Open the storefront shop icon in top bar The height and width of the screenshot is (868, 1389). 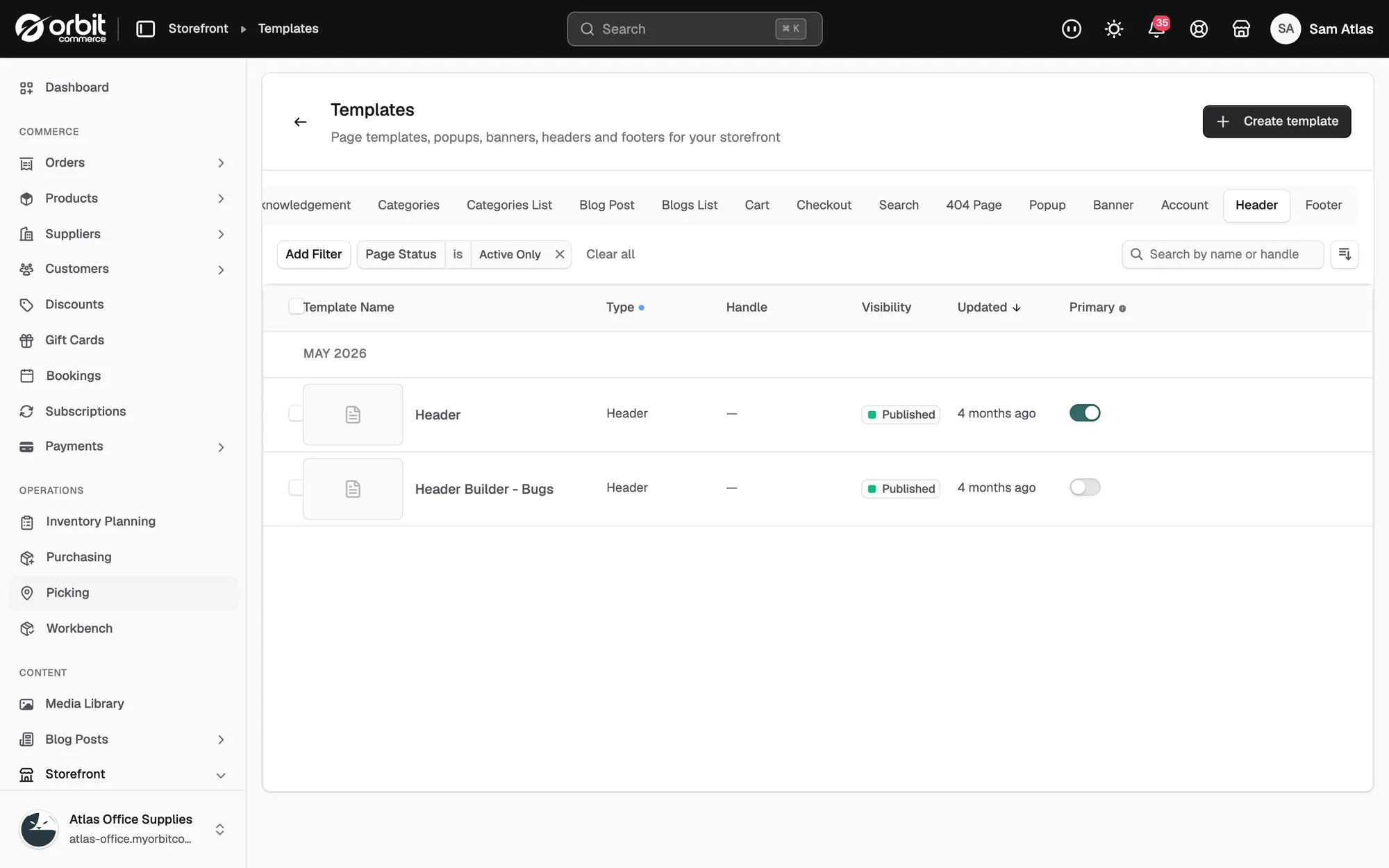(1241, 28)
